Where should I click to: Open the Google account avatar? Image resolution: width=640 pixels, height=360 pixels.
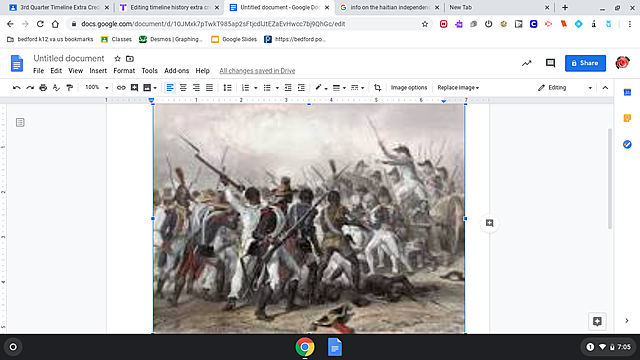point(622,63)
